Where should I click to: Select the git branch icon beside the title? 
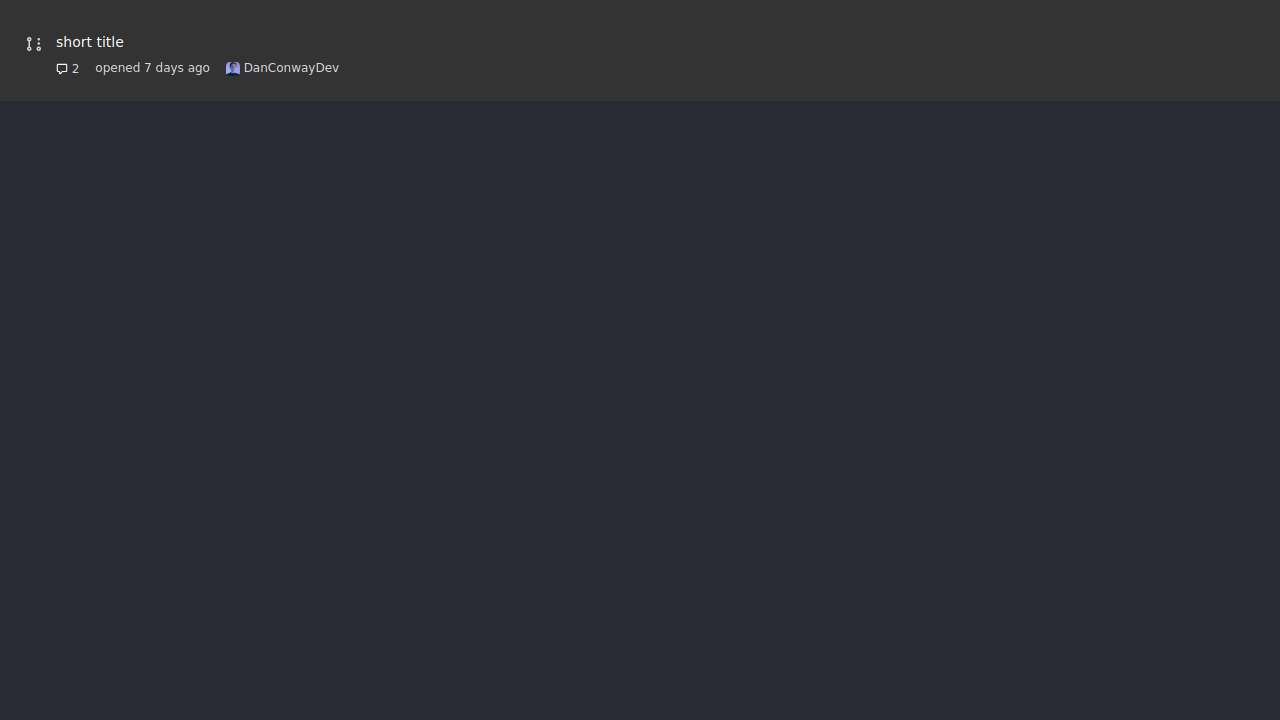33,44
